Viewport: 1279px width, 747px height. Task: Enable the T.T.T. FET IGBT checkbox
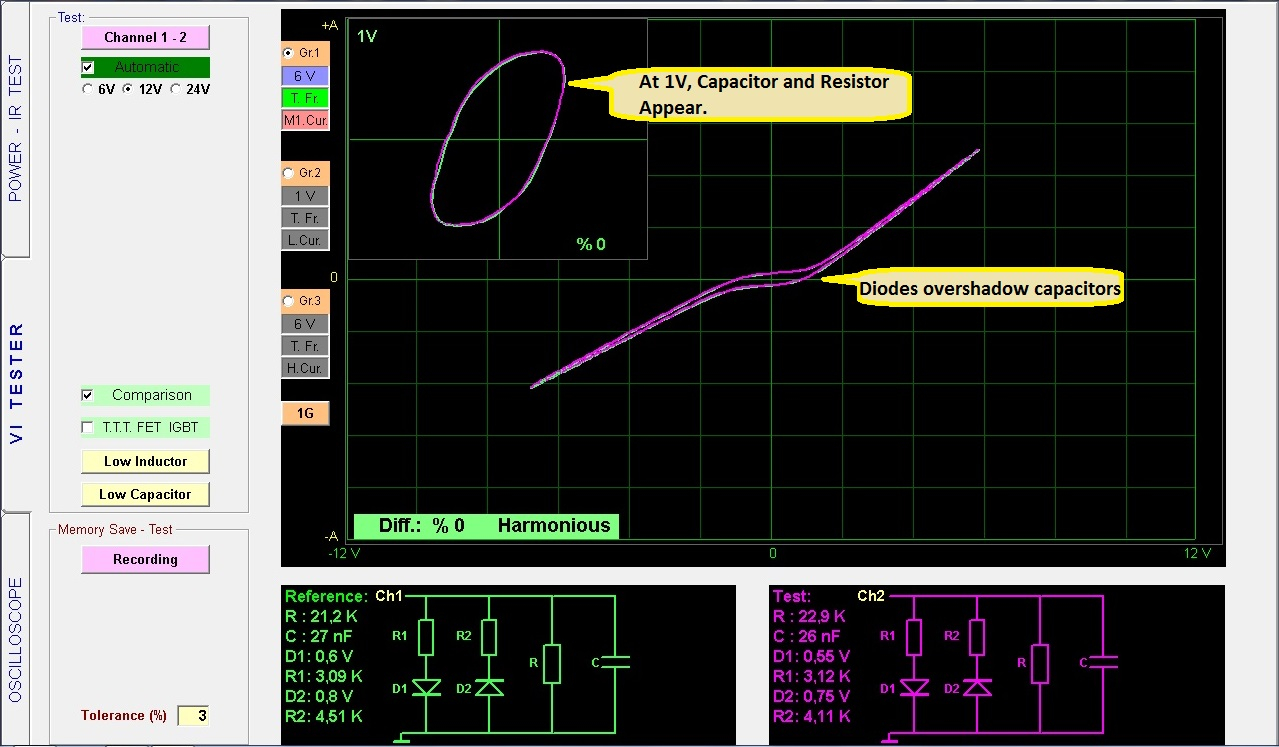pos(88,428)
